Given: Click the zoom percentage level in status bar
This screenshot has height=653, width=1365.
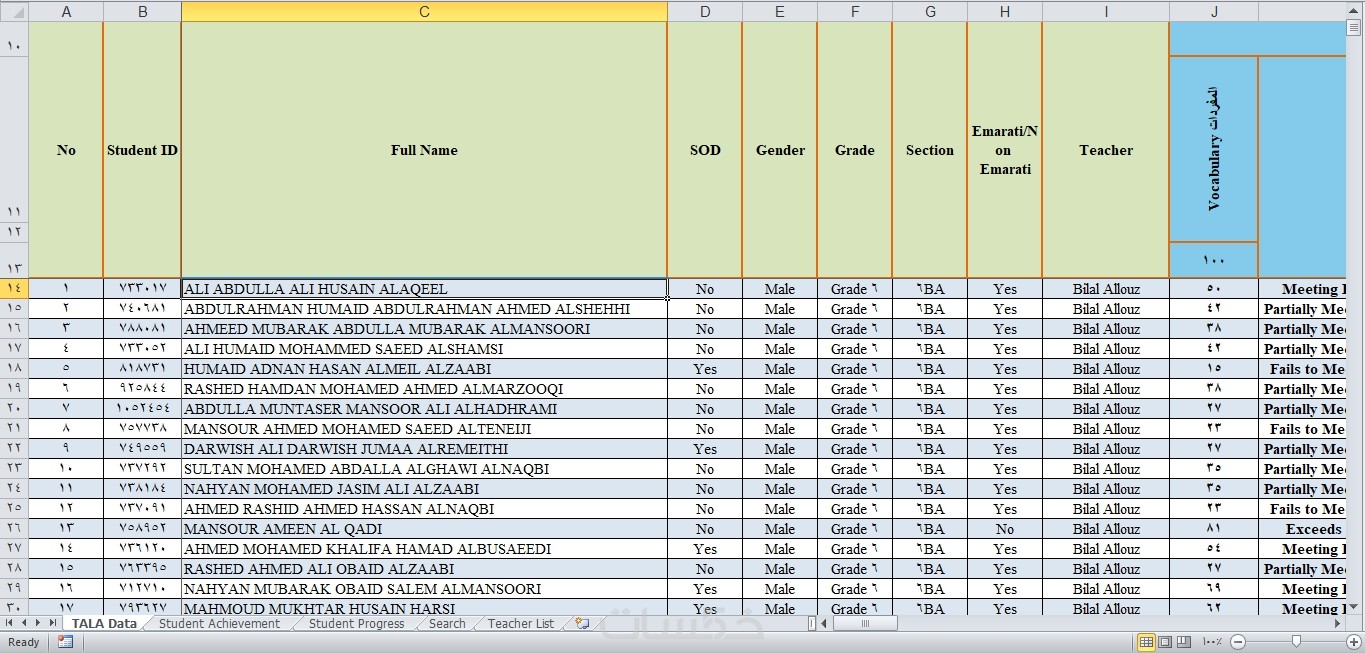Looking at the screenshot, I should tap(1212, 642).
